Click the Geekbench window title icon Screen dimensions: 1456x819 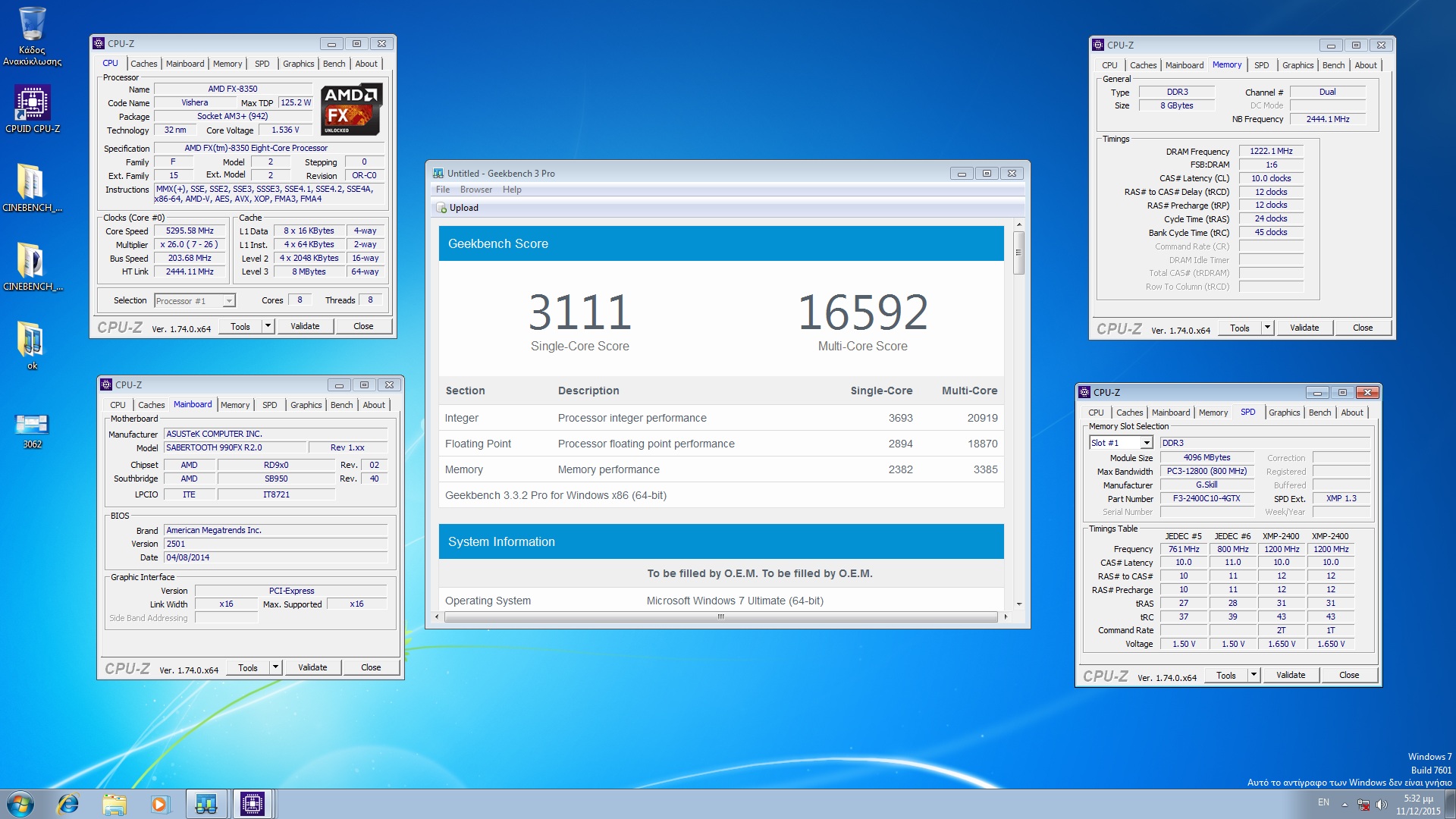(438, 174)
